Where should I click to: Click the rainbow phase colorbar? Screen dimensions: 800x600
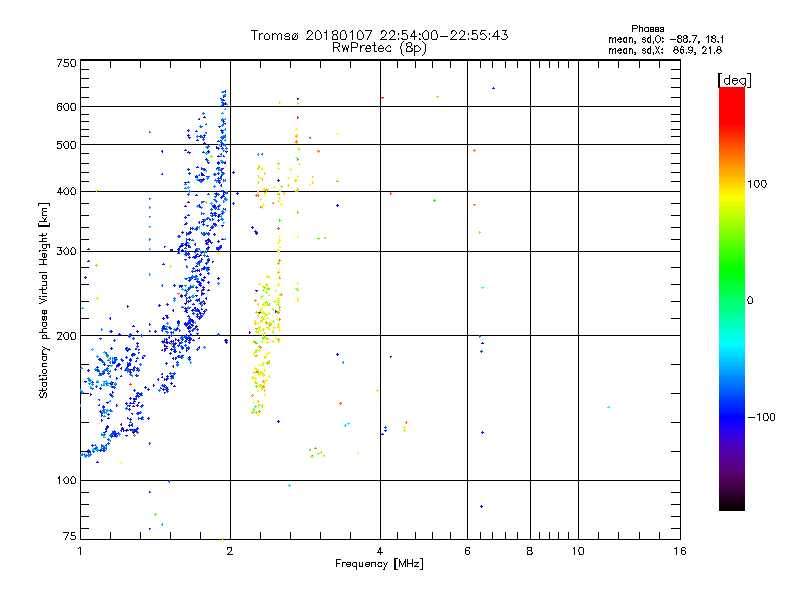click(x=732, y=298)
